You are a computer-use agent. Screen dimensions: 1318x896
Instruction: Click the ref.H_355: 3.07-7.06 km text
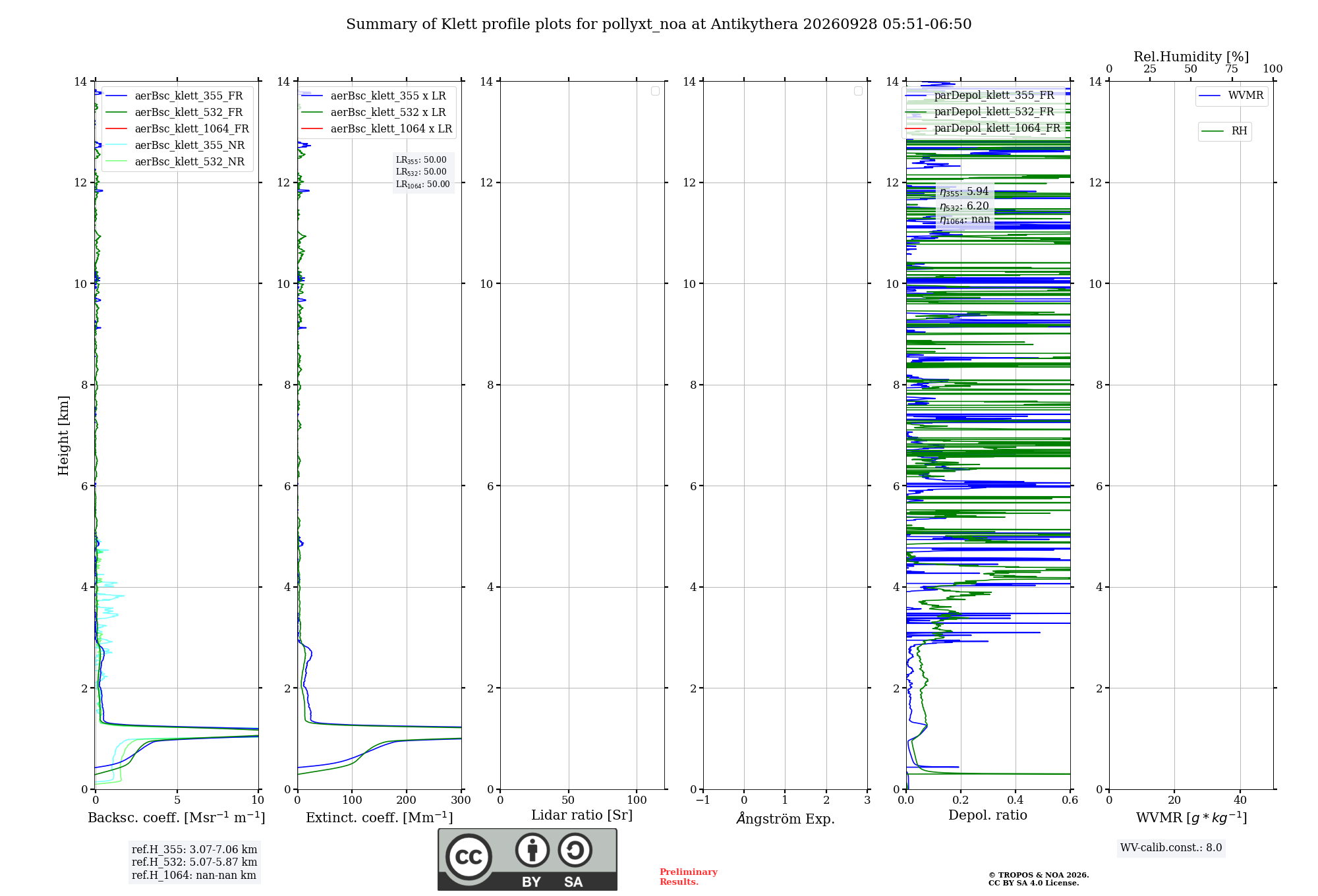[x=194, y=850]
